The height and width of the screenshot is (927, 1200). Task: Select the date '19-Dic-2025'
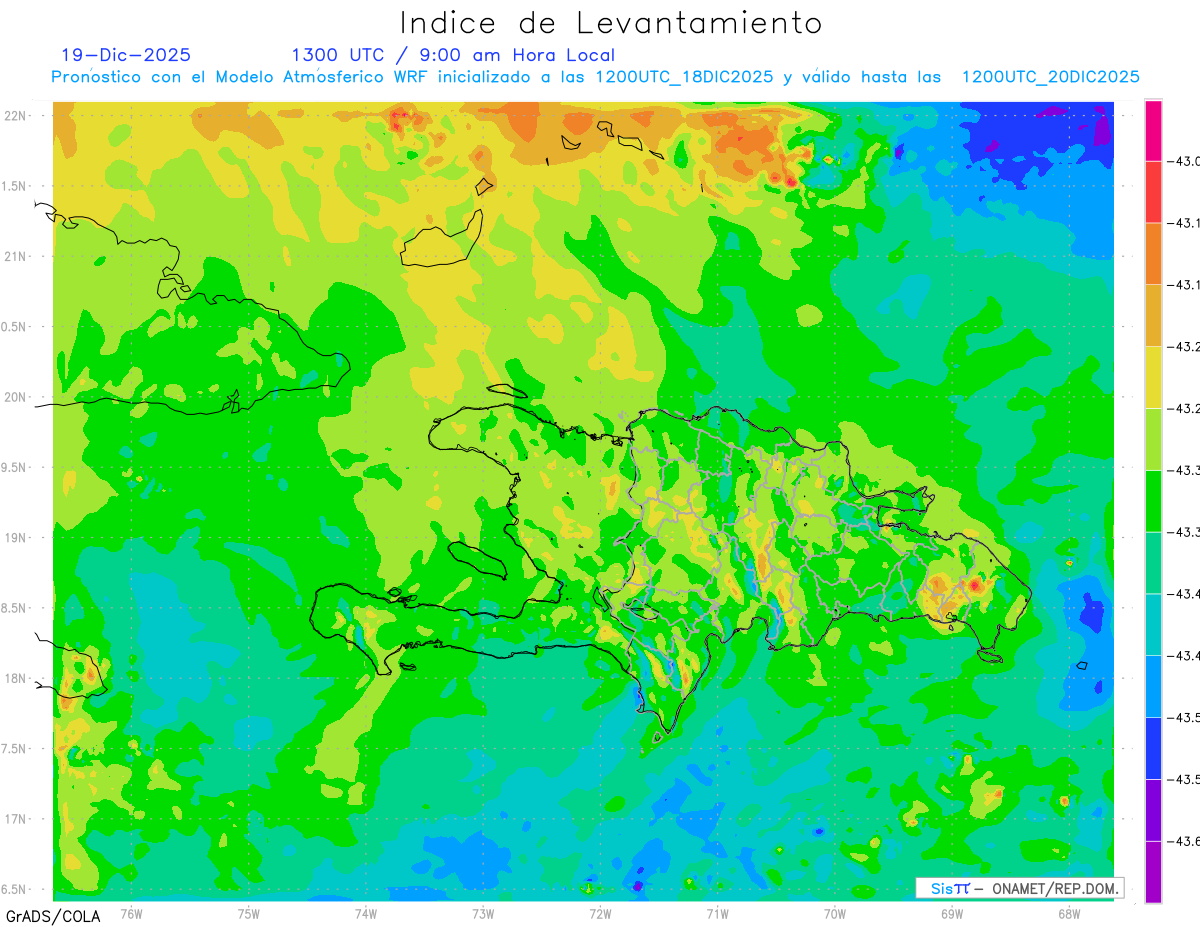pos(126,55)
